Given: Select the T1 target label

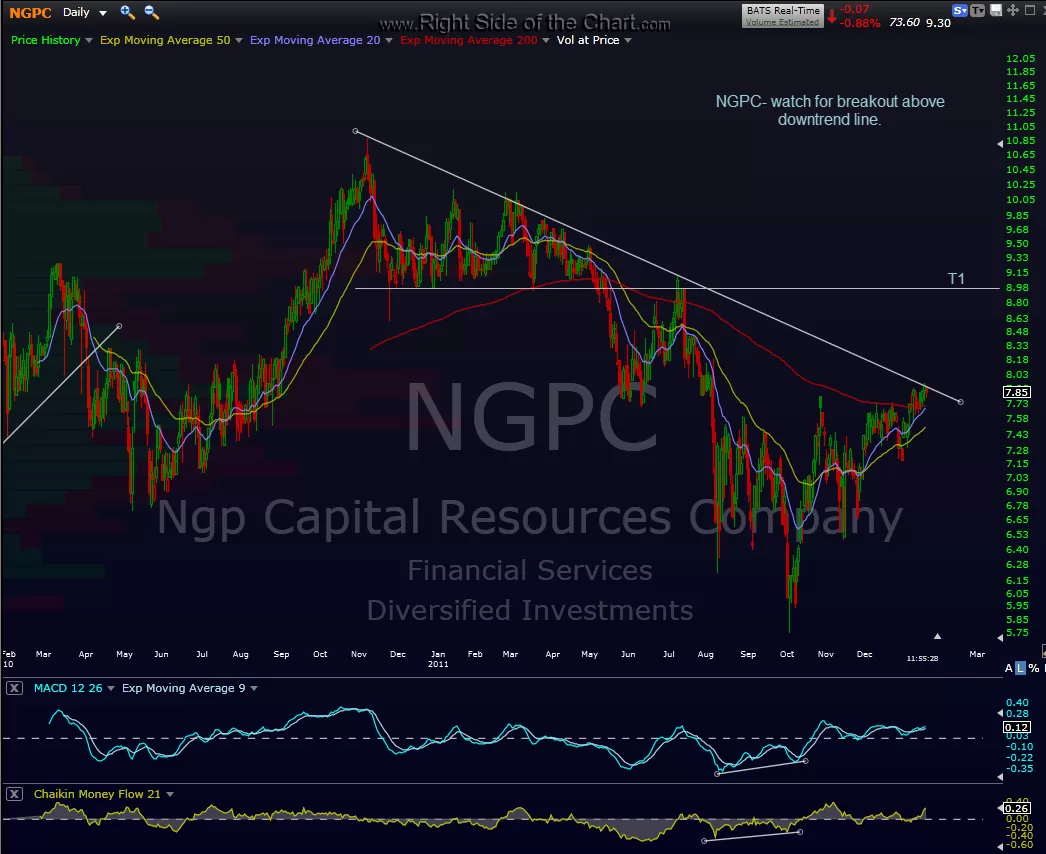Looking at the screenshot, I should tap(956, 278).
